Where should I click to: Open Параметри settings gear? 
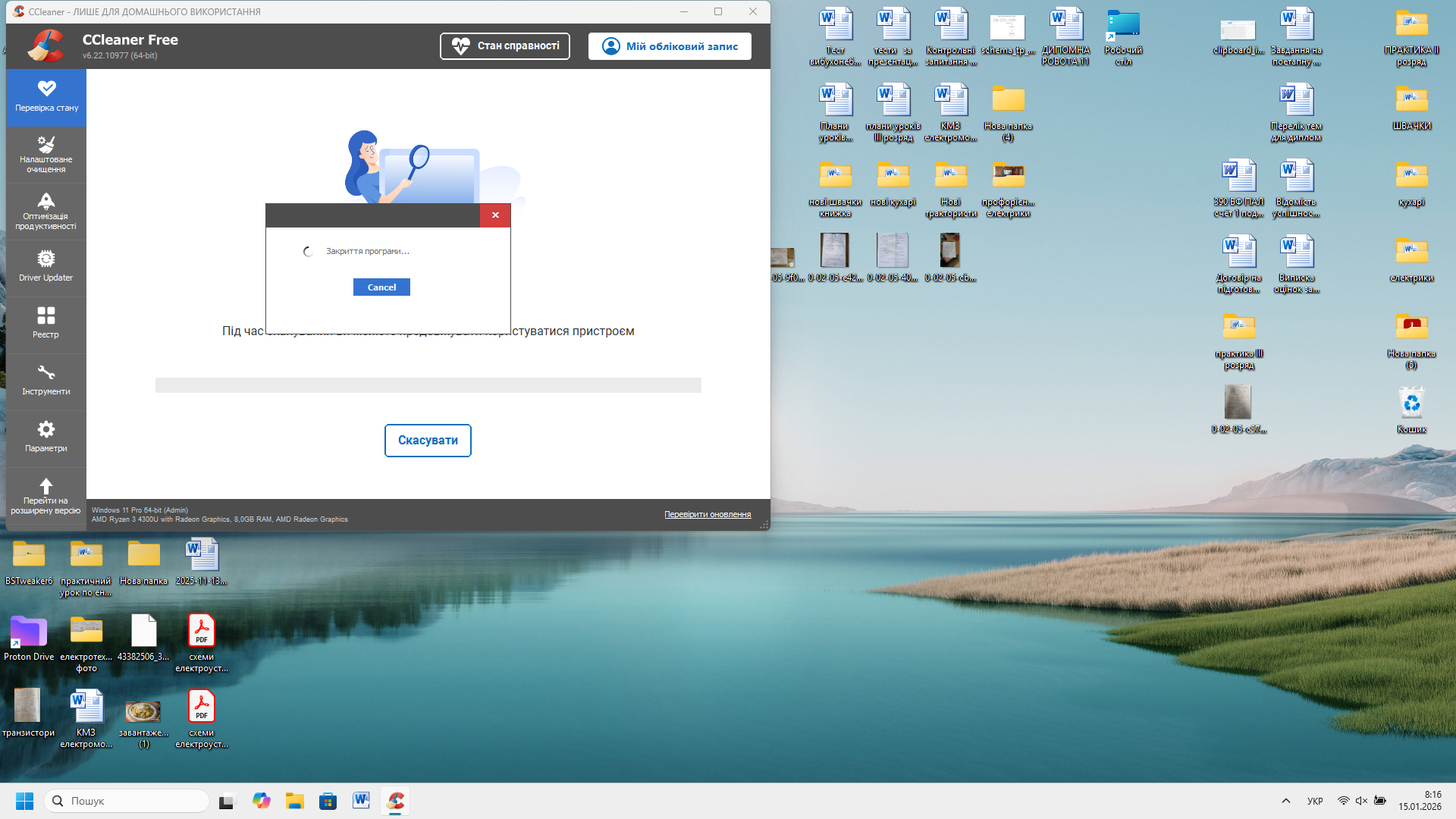point(46,438)
